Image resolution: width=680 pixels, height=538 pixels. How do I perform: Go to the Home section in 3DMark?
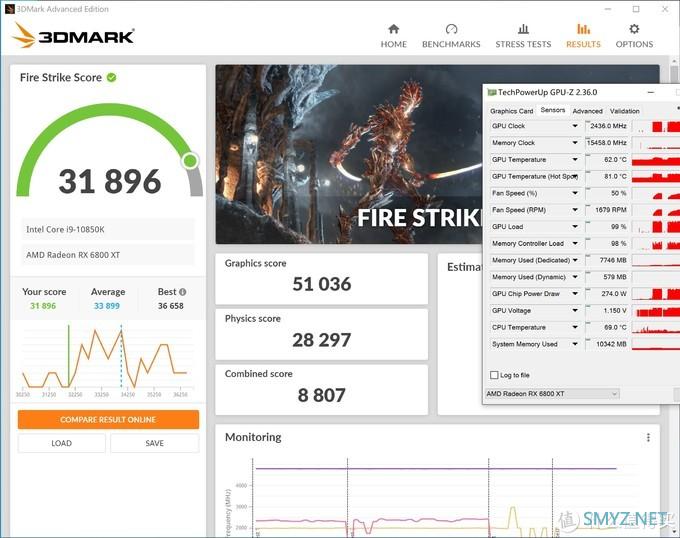(393, 36)
